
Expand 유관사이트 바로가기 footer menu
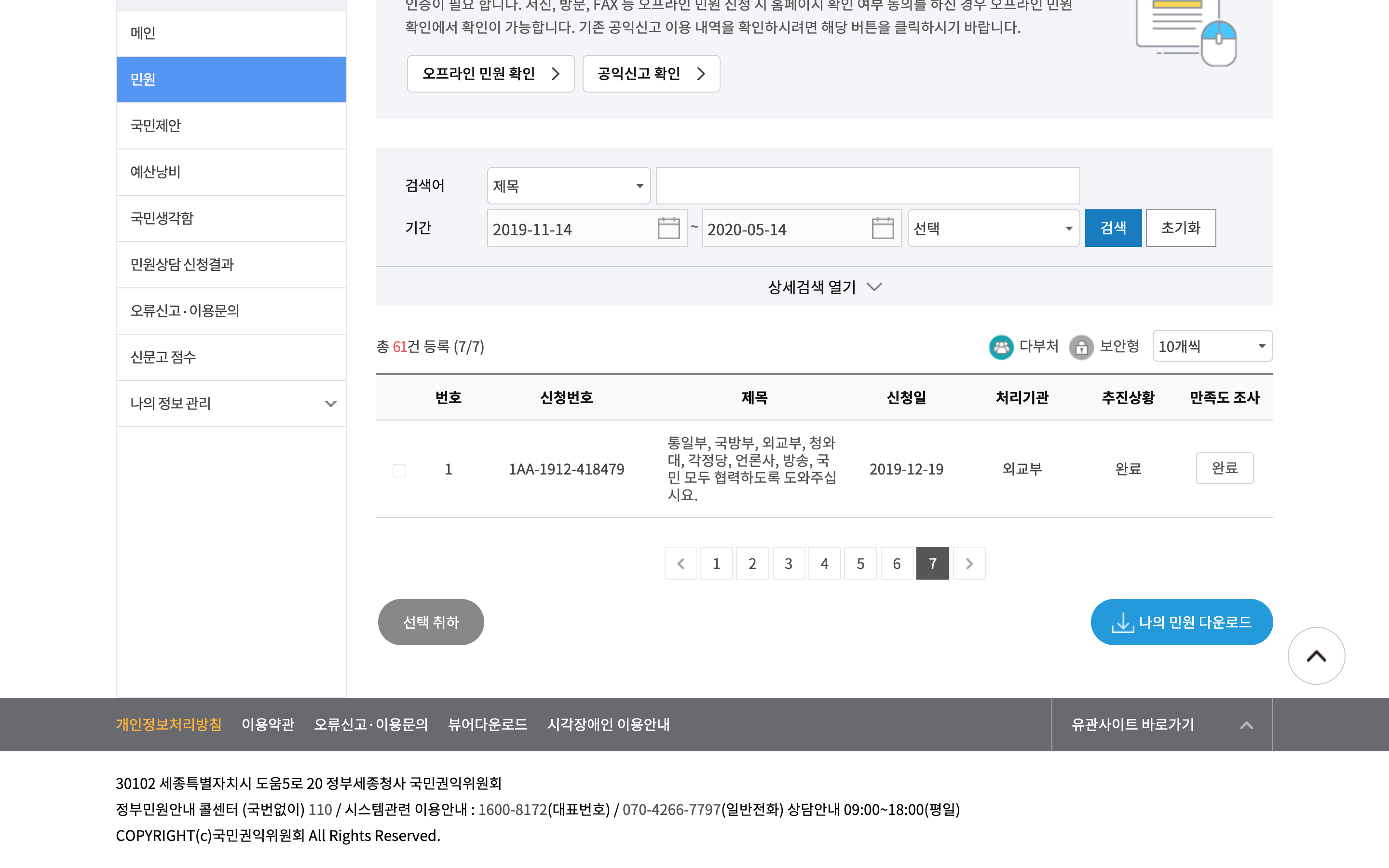tap(1162, 724)
